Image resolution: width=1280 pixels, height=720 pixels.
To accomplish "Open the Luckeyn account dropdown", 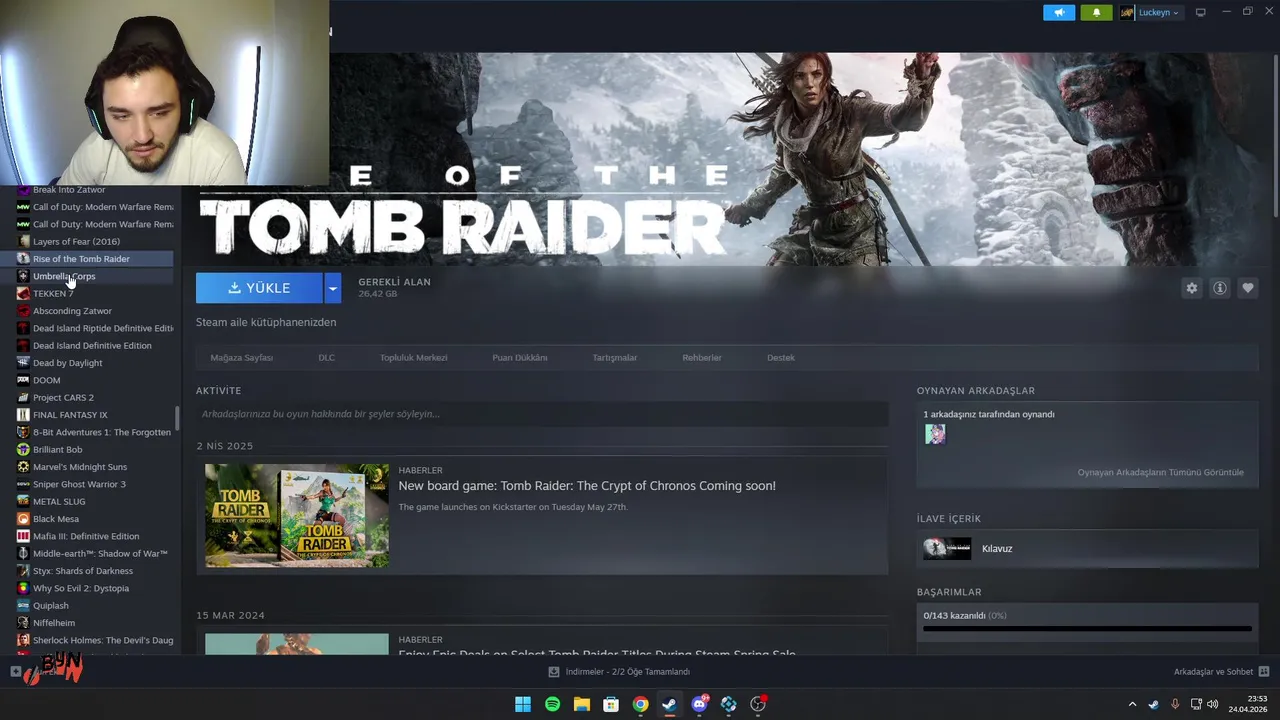I will tap(1150, 12).
